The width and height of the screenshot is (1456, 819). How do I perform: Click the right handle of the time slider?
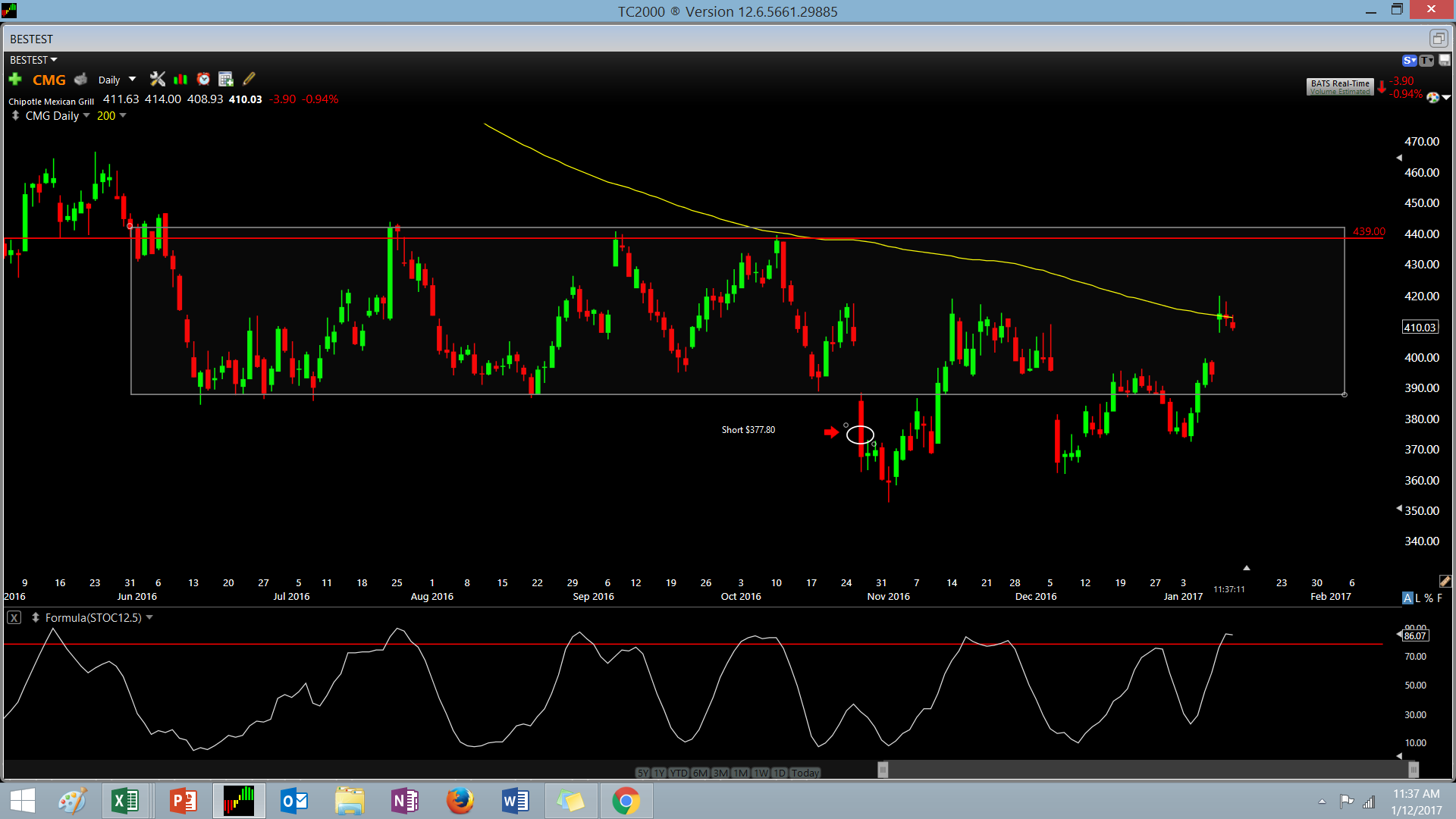(1414, 770)
